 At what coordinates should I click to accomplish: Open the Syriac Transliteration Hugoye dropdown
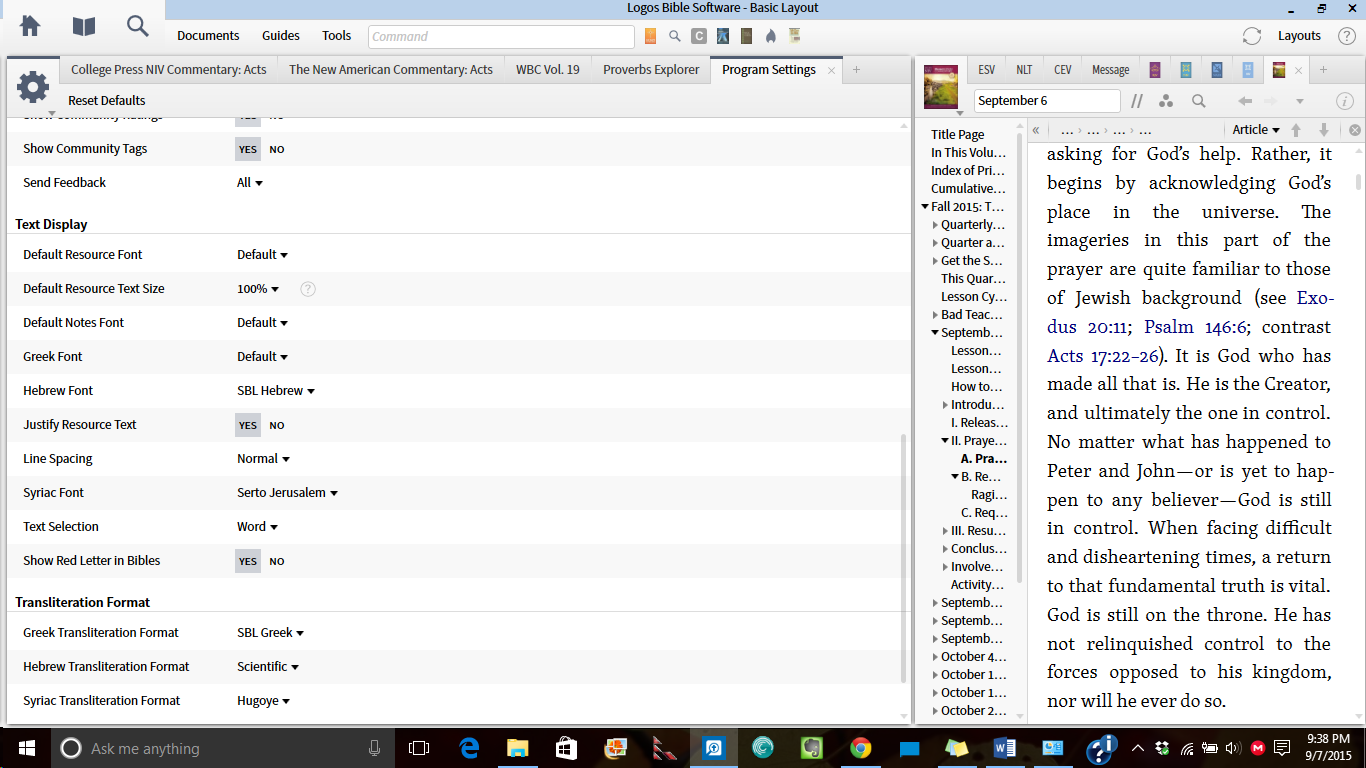pyautogui.click(x=263, y=701)
